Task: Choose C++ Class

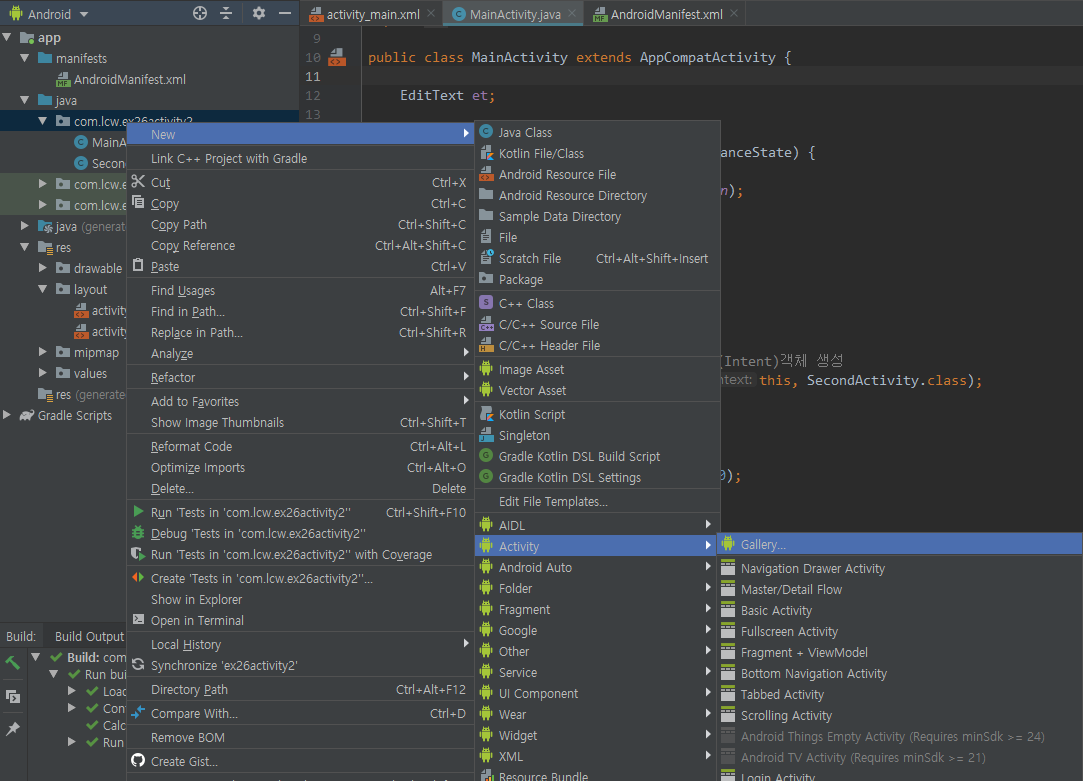Action: [597, 303]
